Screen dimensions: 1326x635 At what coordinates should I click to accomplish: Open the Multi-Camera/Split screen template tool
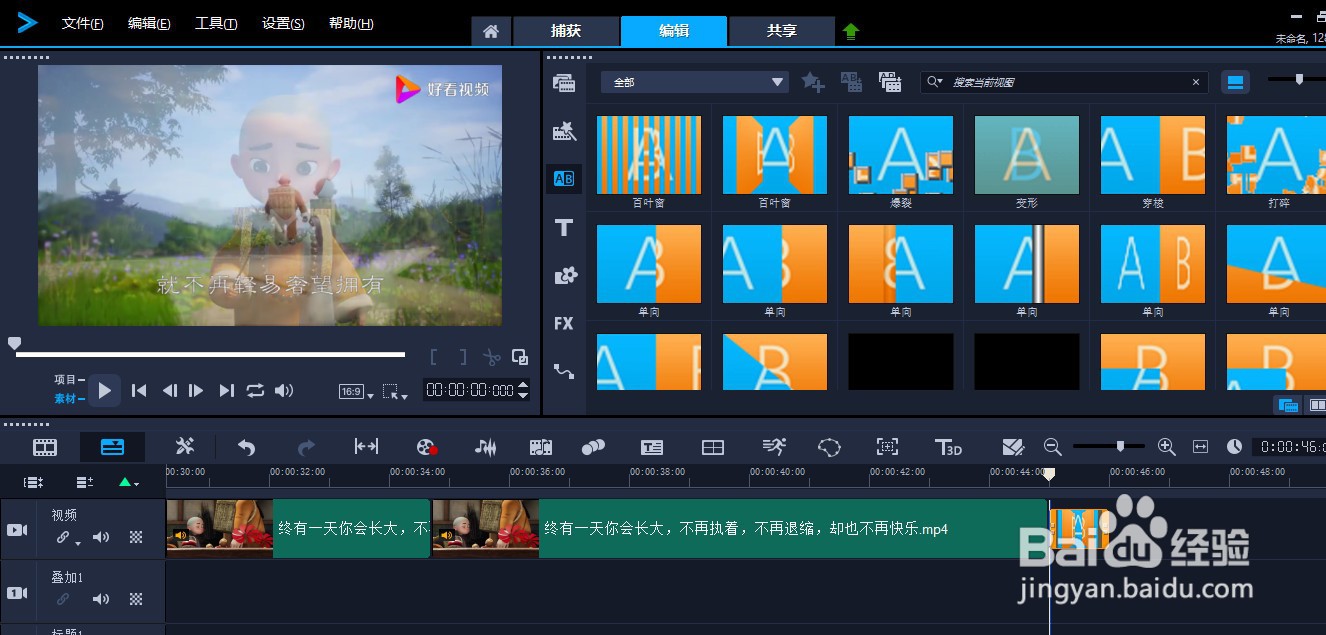click(712, 447)
